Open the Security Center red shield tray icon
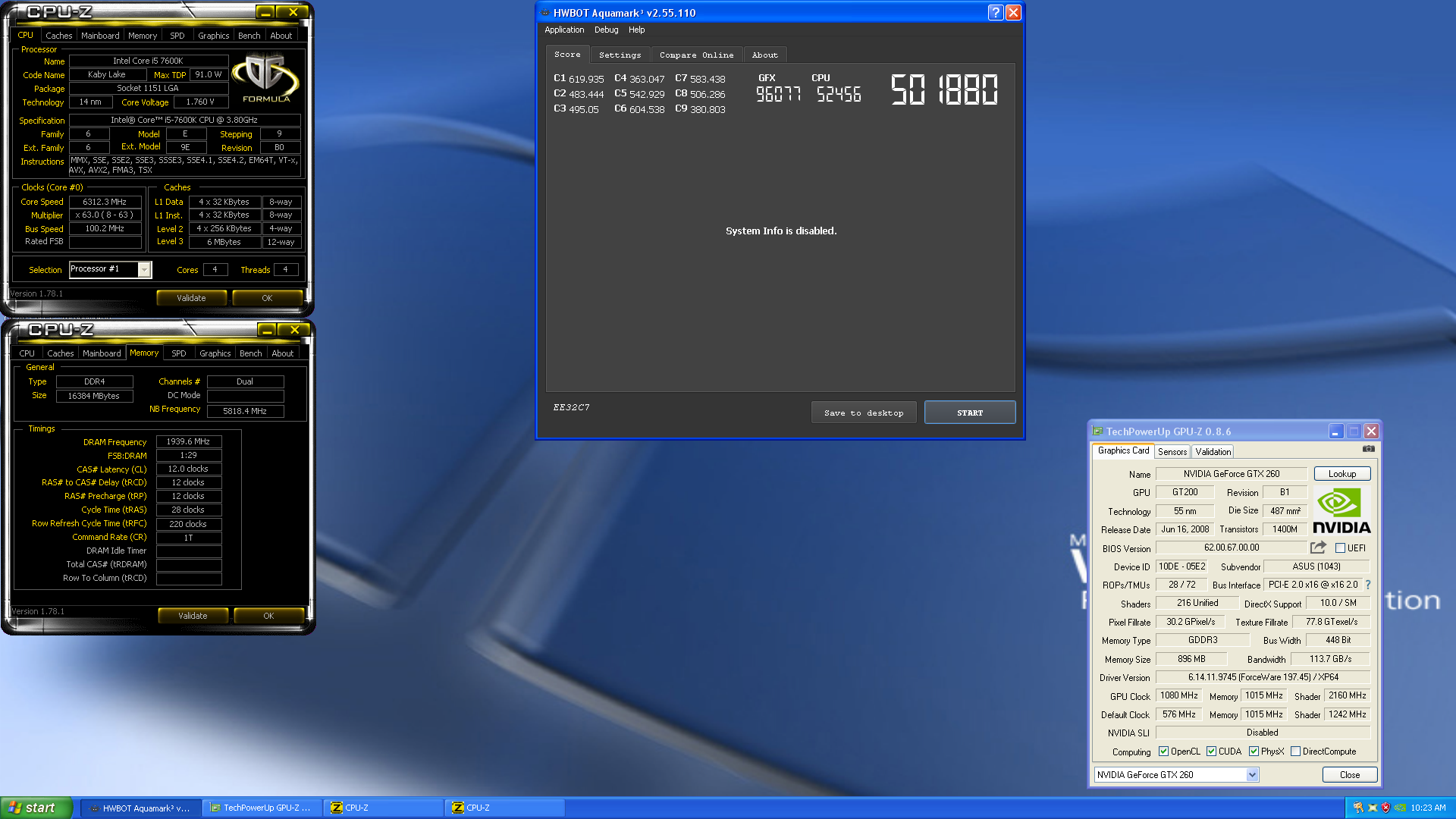The image size is (1456, 819). [1386, 808]
